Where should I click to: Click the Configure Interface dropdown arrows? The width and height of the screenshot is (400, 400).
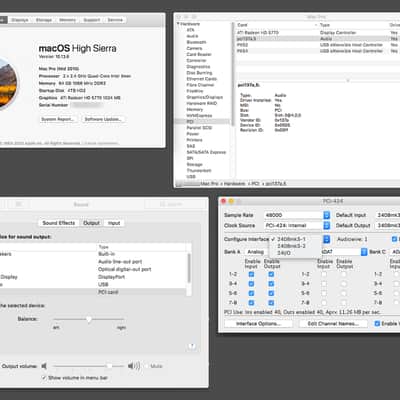click(326, 239)
